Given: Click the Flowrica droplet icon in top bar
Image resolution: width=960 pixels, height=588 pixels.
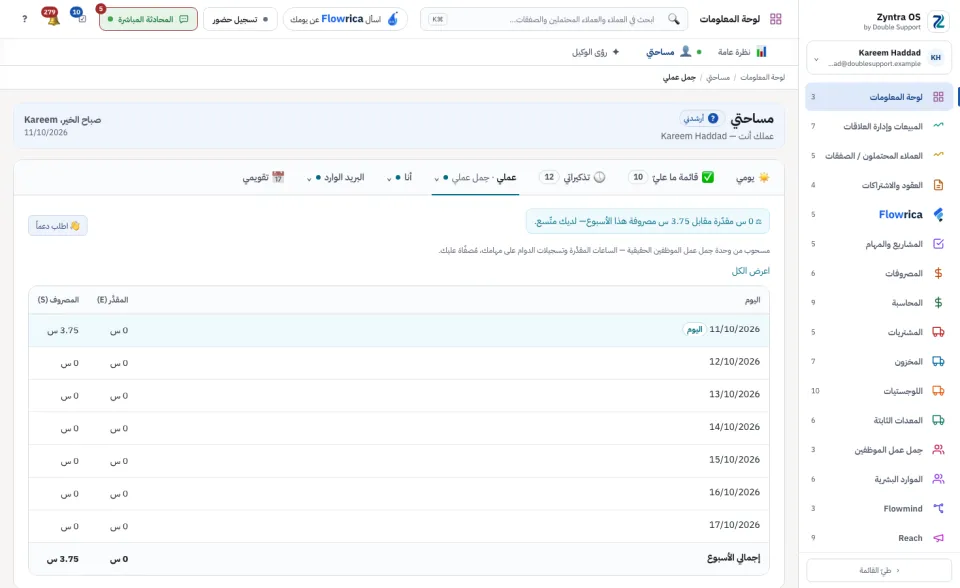Looking at the screenshot, I should point(393,19).
